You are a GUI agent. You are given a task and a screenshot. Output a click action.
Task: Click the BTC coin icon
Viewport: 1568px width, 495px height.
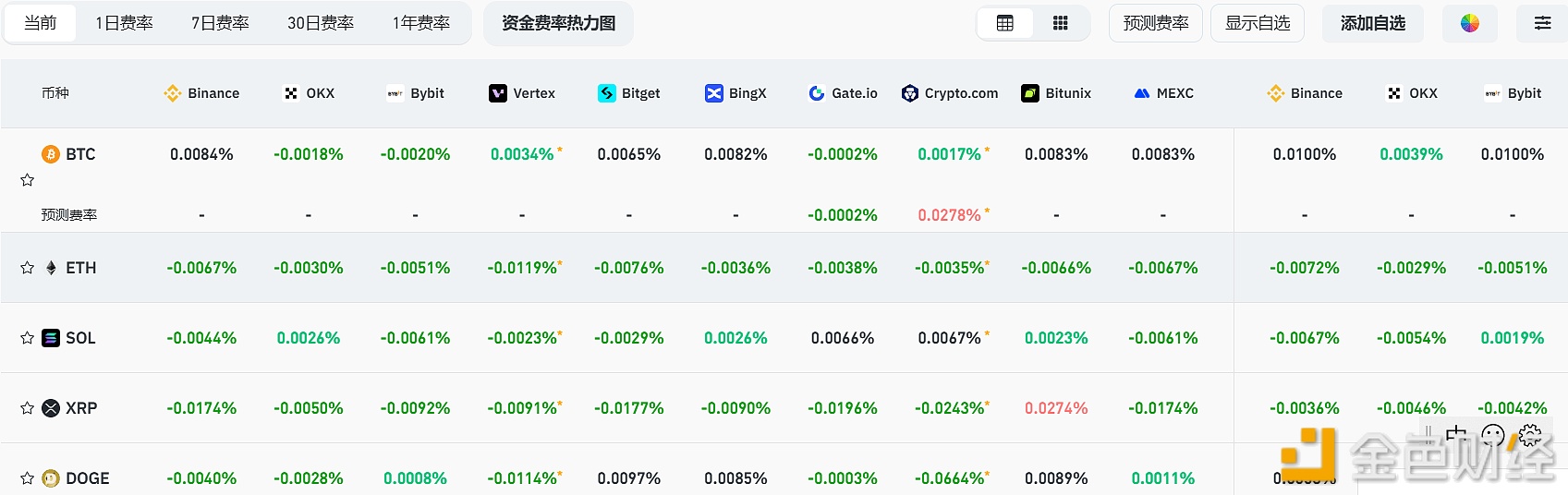pyautogui.click(x=51, y=154)
